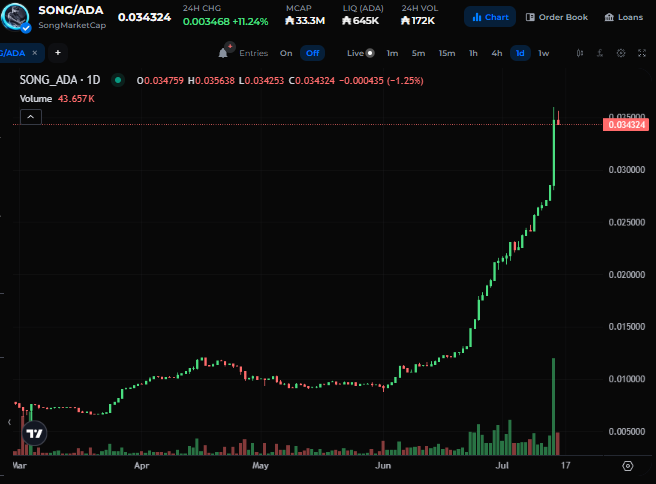The image size is (656, 484).
Task: Select the 1h timeframe
Action: (x=473, y=53)
